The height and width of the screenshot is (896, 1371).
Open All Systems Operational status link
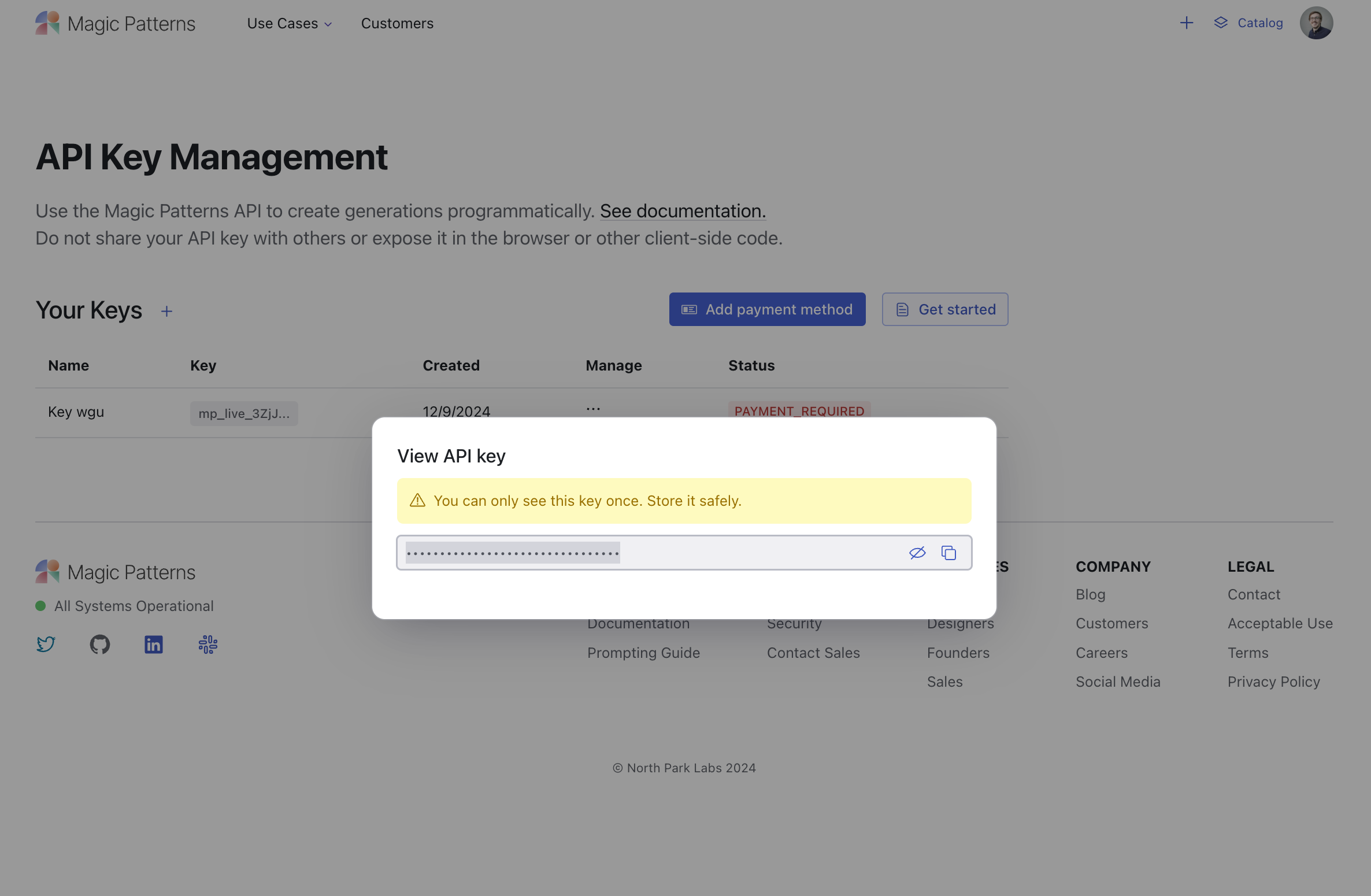tap(125, 606)
